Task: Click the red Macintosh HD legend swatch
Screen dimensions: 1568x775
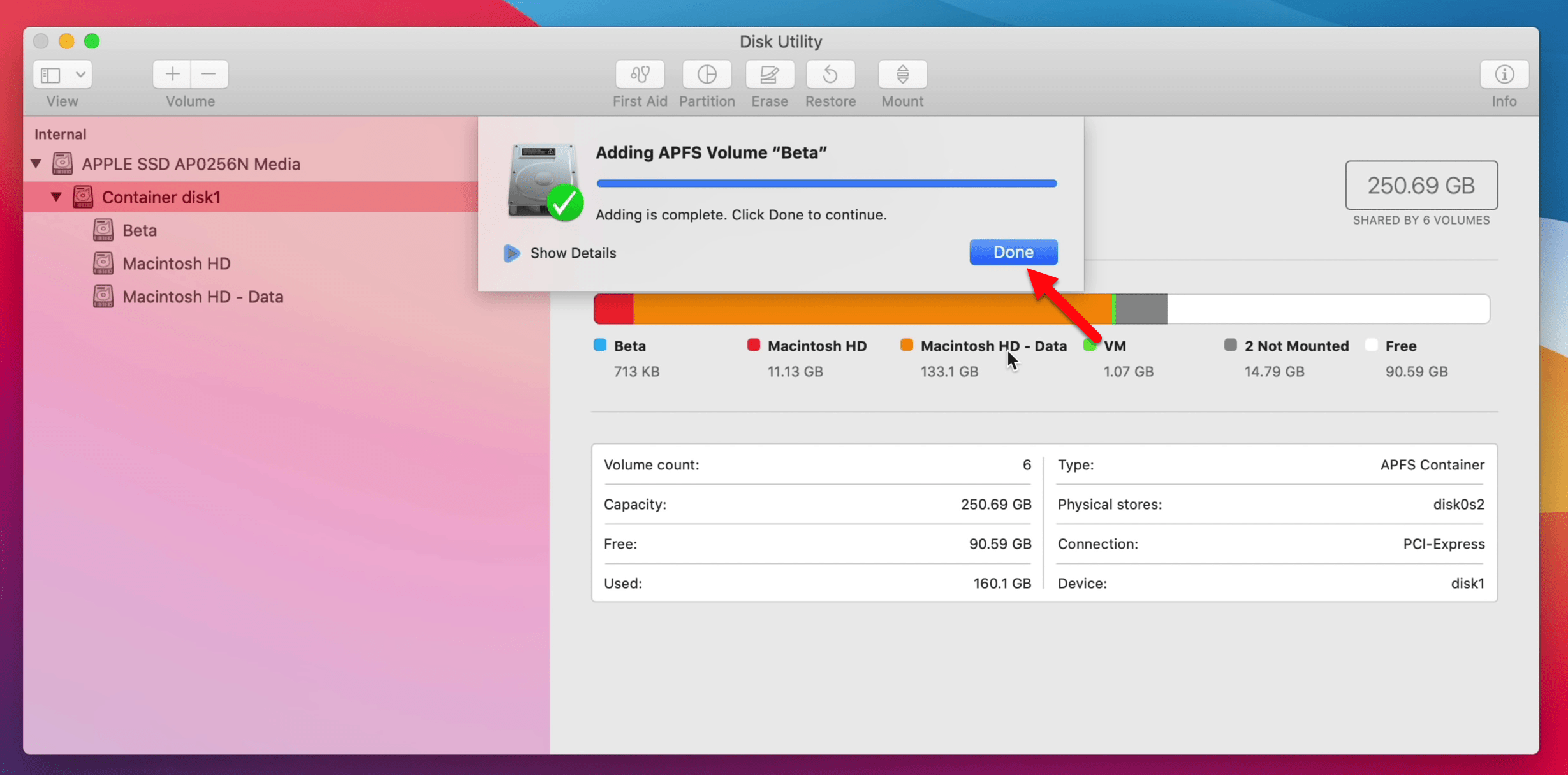Action: point(754,345)
